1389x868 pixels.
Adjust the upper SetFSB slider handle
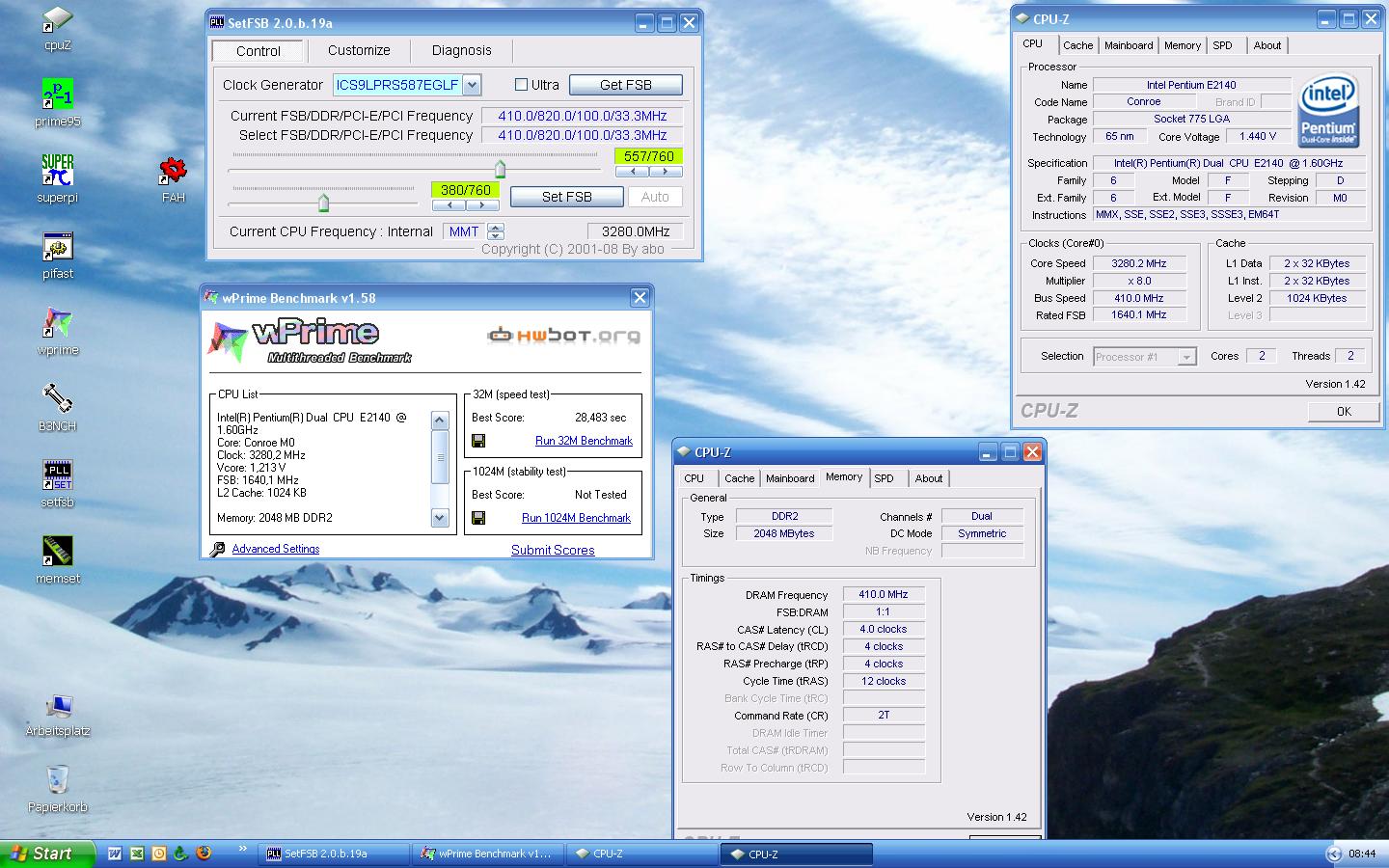[x=500, y=170]
